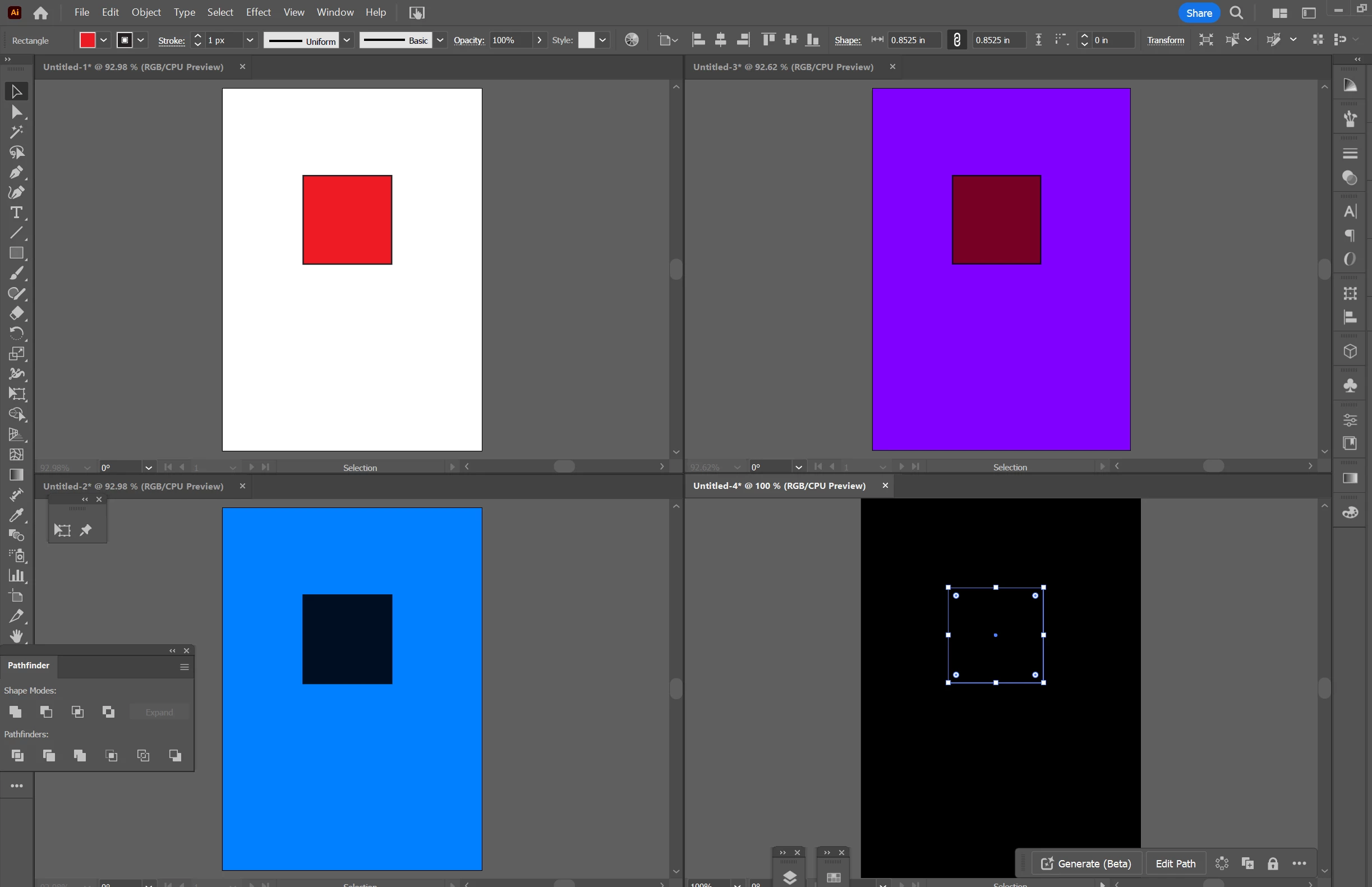
Task: Select the Type tool
Action: [16, 212]
